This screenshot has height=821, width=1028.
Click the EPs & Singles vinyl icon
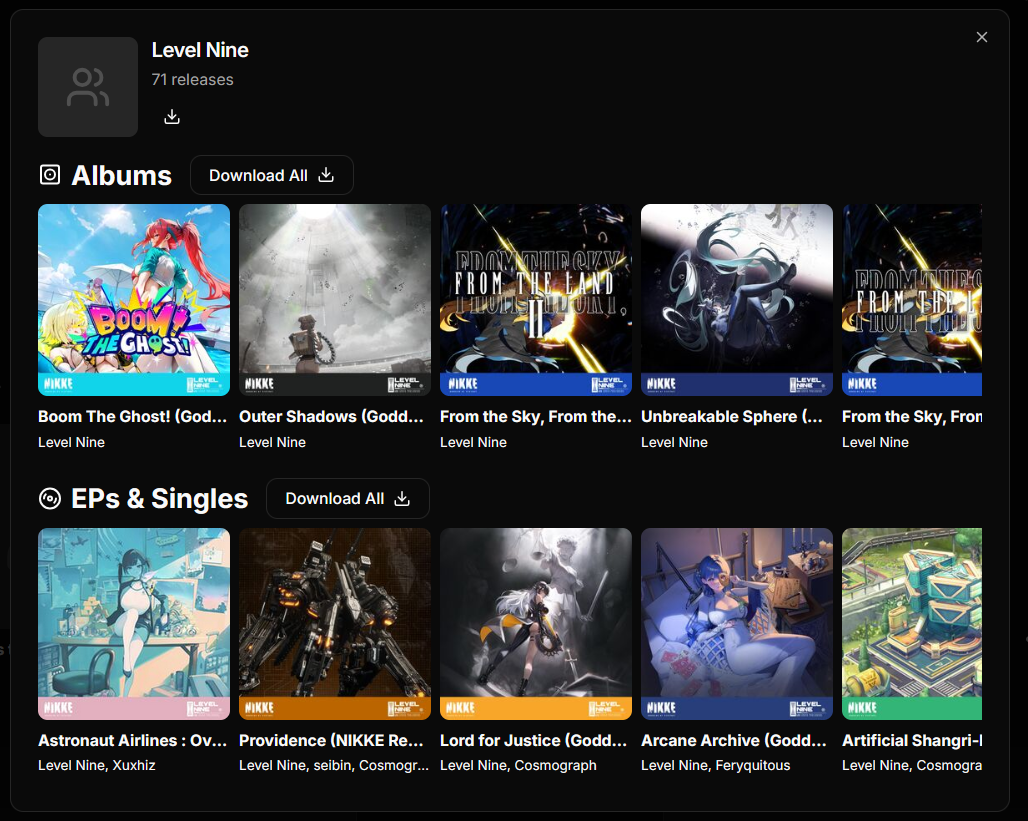click(50, 499)
